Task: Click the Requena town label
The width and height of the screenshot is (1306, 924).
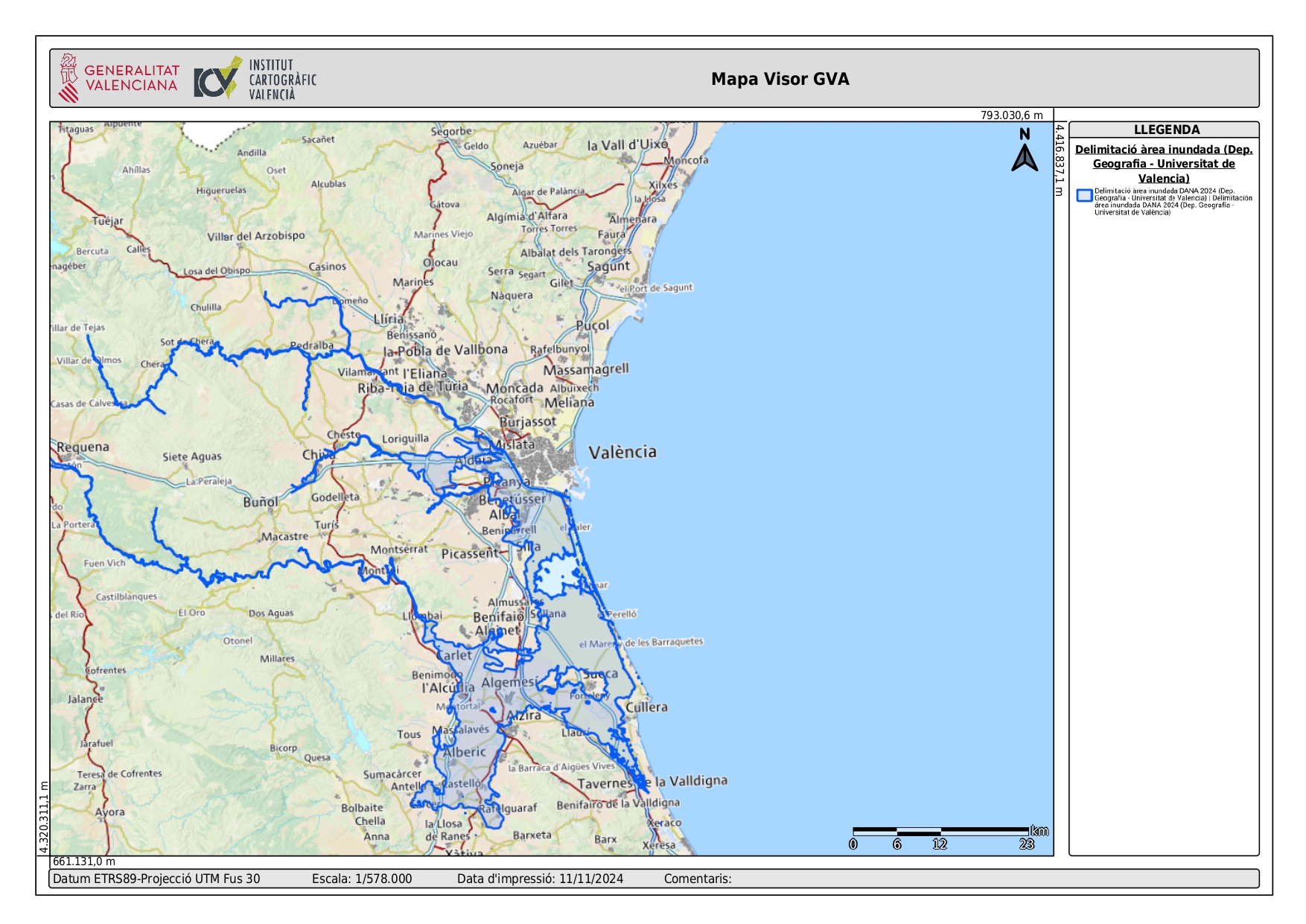Action: pyautogui.click(x=83, y=447)
